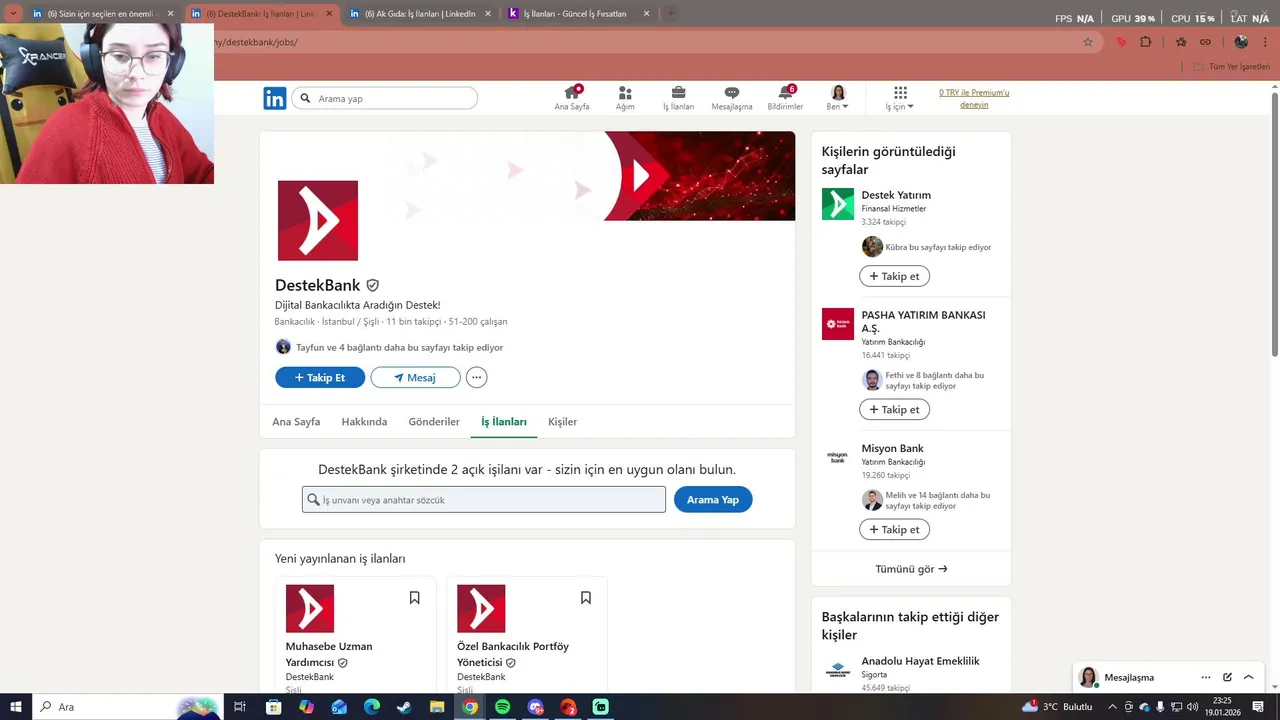Bookmark this page with star icon
1280x720 pixels.
point(1088,42)
